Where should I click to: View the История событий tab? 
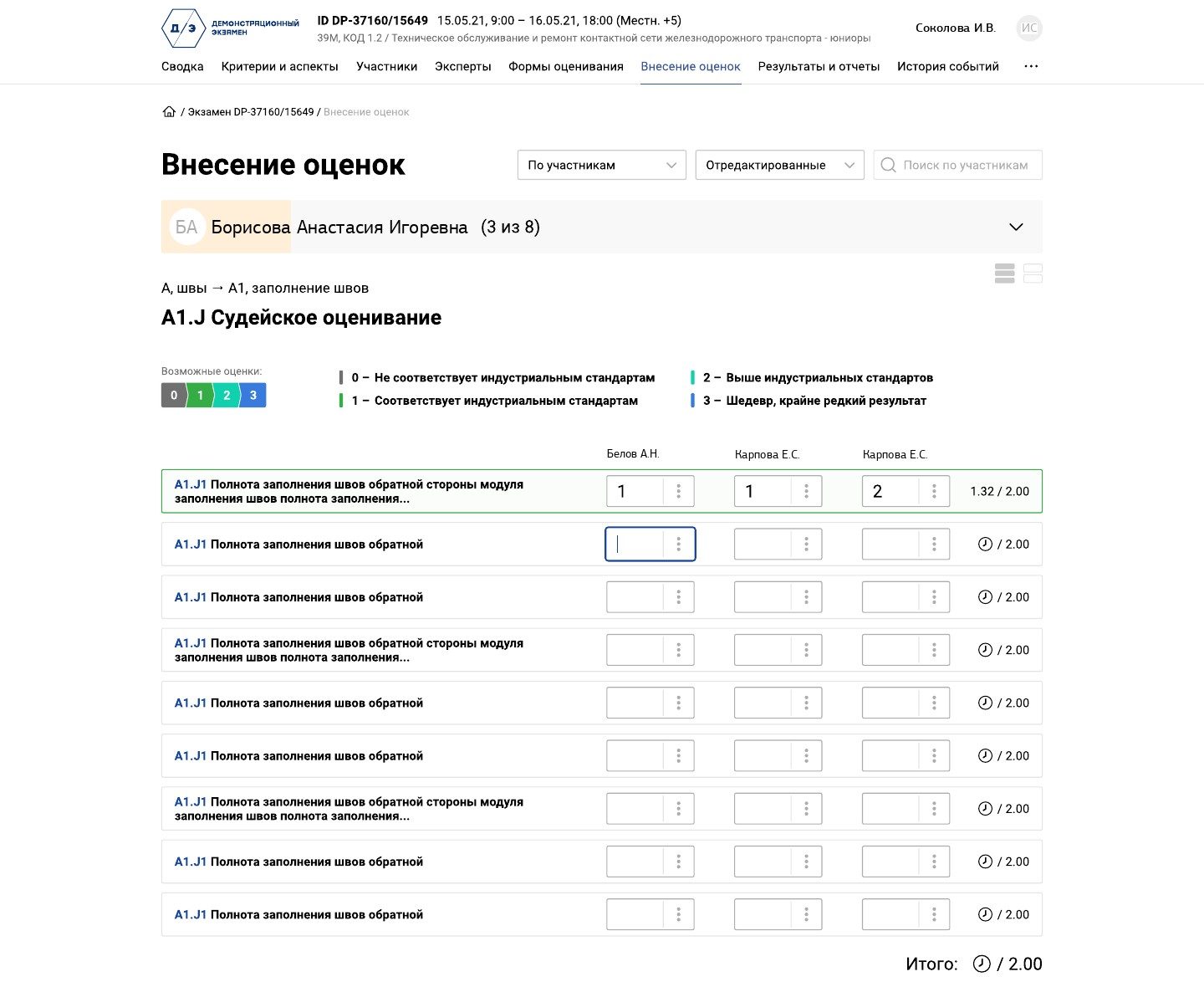948,67
